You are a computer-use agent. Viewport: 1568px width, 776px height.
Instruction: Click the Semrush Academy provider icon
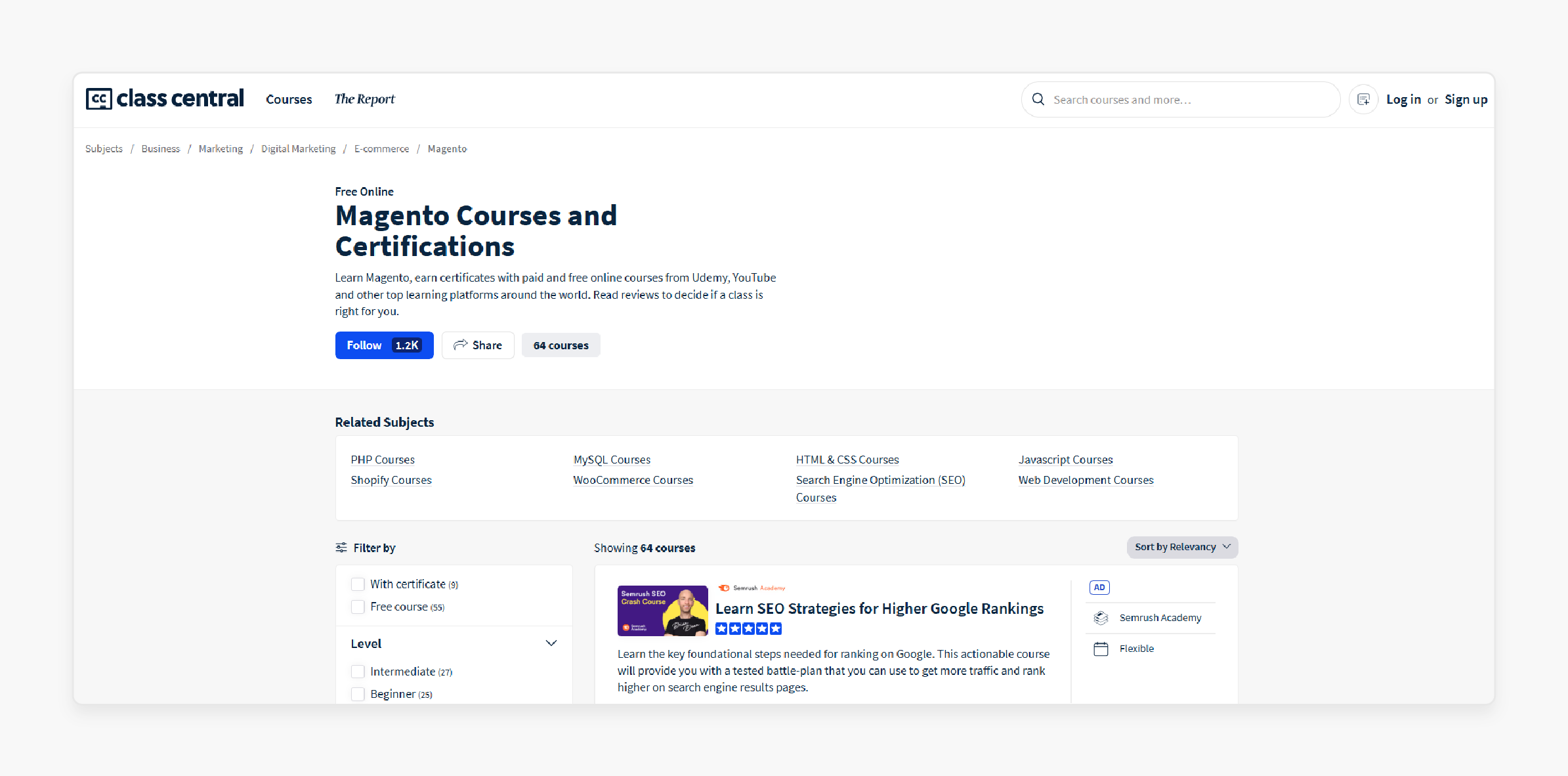tap(1101, 617)
